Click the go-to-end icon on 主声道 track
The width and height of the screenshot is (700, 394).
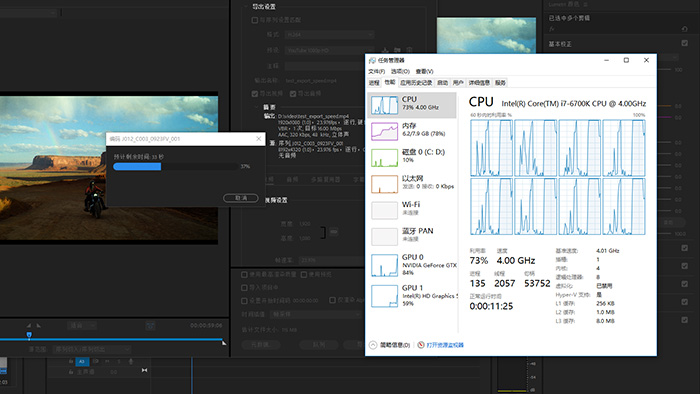point(144,370)
